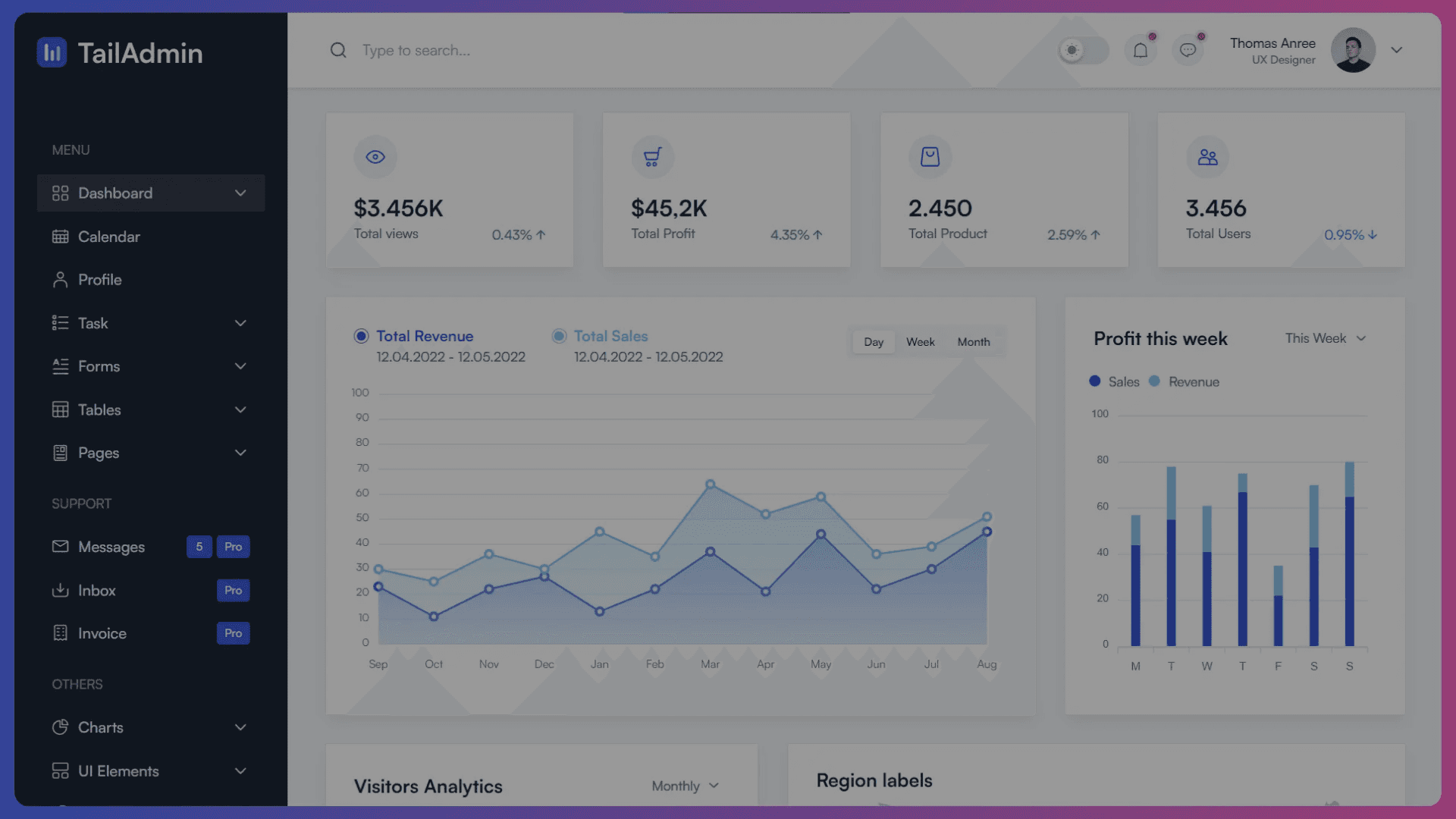
Task: Select the Total Revenue radio indicator
Action: (361, 336)
